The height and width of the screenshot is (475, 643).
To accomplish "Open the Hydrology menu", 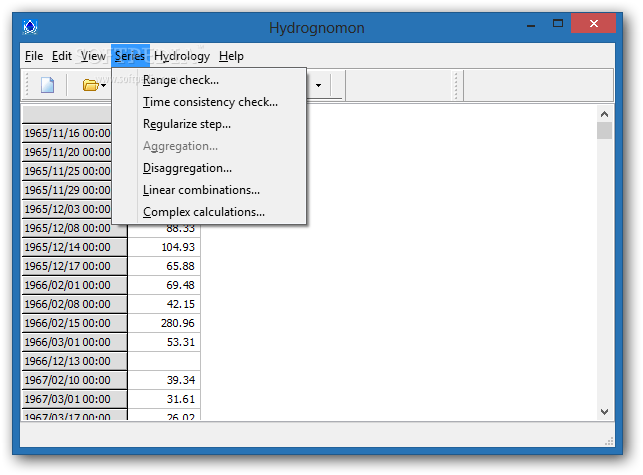I will 182,56.
